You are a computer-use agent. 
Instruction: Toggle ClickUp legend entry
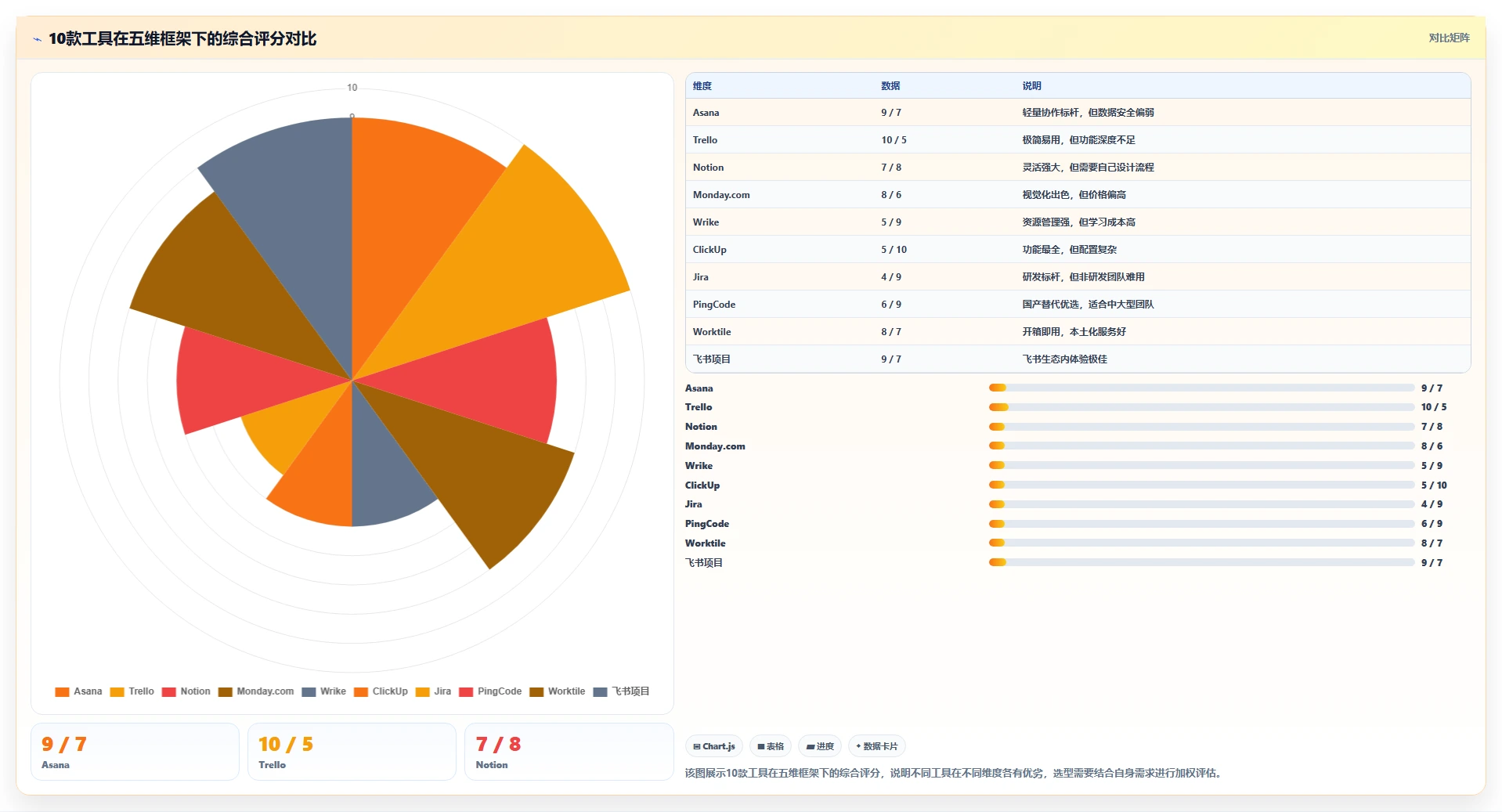tap(381, 691)
